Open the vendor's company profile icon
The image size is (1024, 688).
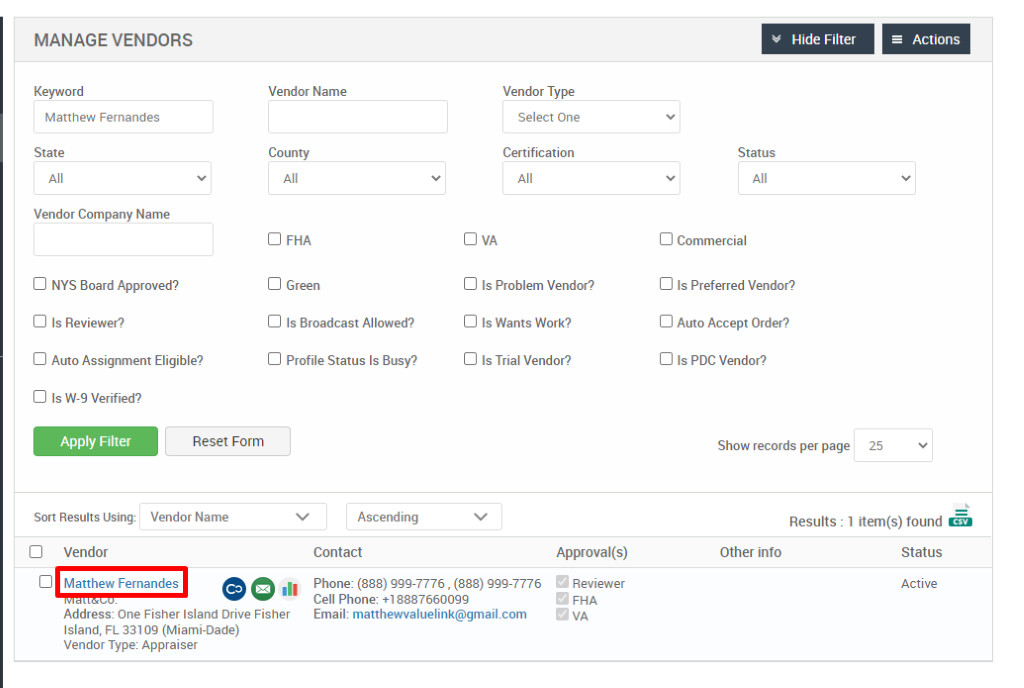(x=235, y=589)
